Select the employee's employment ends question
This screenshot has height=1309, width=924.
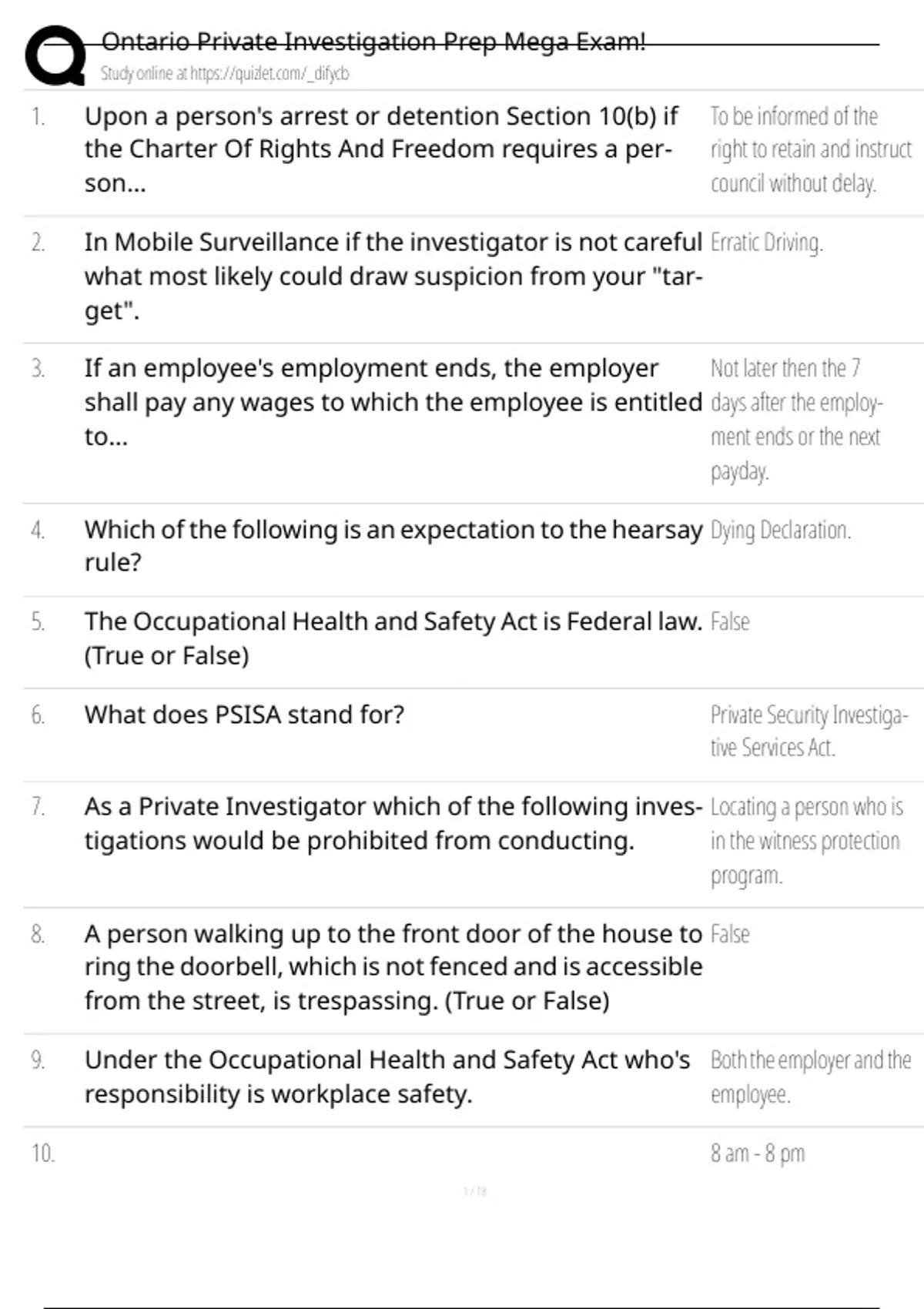tap(393, 402)
